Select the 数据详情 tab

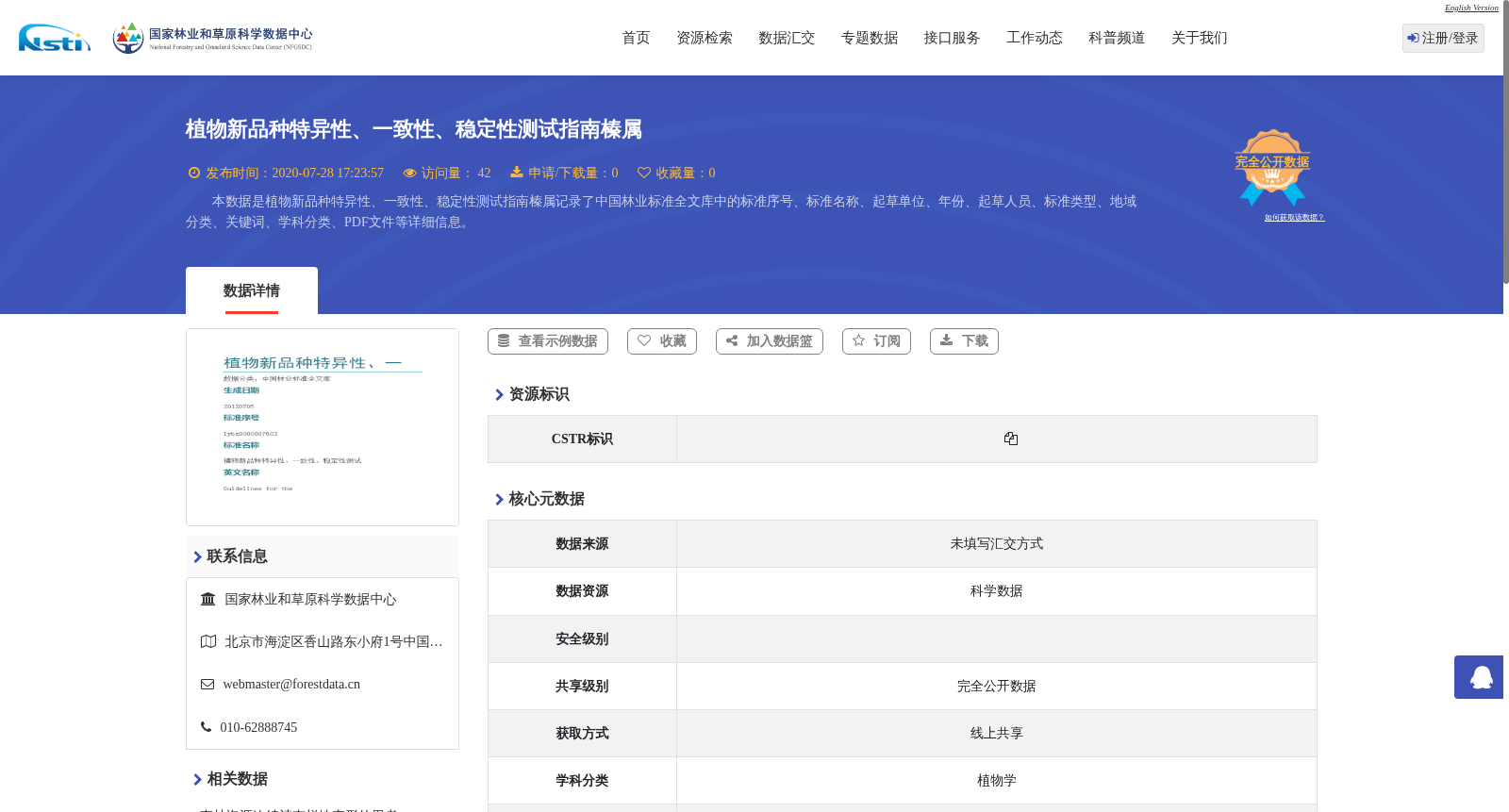point(252,290)
